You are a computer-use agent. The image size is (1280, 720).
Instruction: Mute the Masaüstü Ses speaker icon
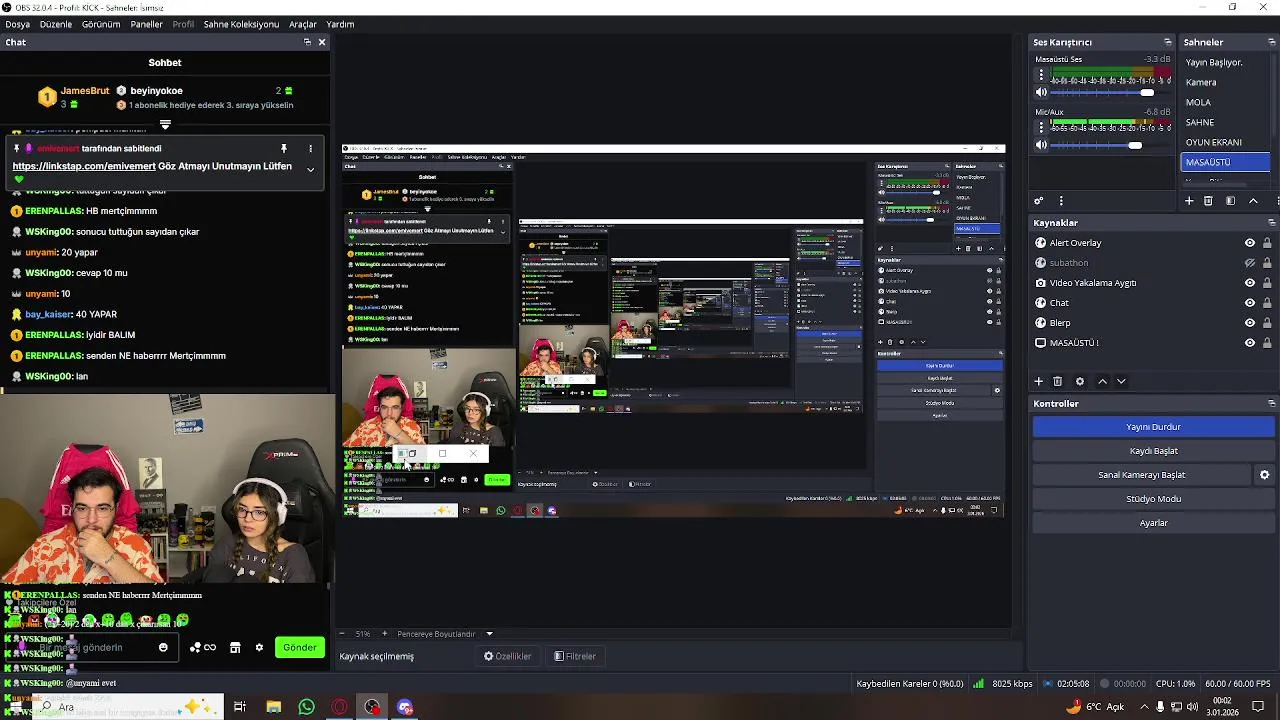tap(1041, 92)
